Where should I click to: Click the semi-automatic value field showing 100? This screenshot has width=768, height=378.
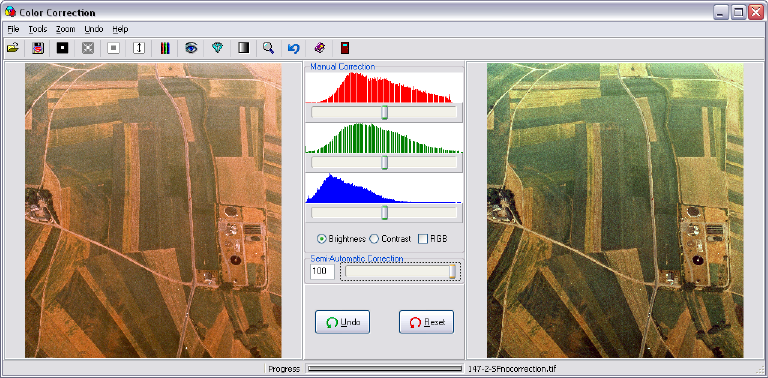(322, 272)
